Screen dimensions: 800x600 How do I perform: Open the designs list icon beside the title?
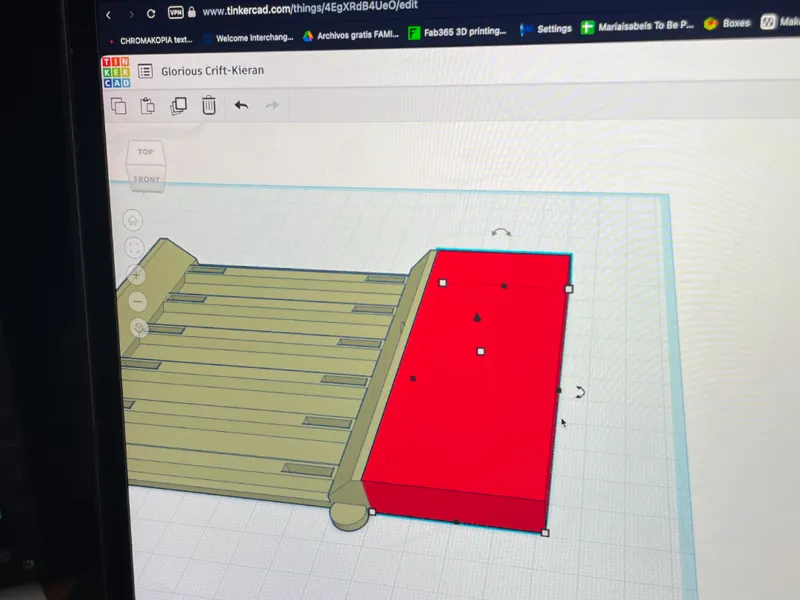(145, 71)
